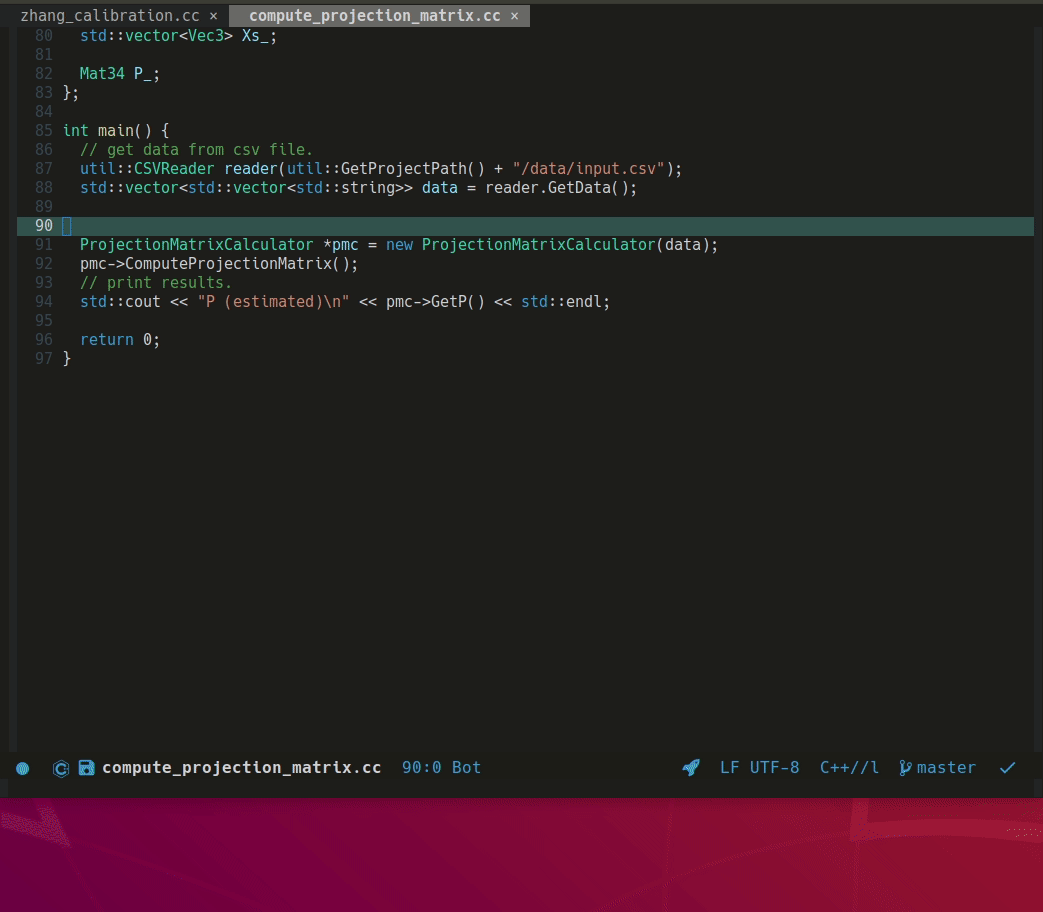Screen dimensions: 1043x912
Task: Click the highlighted empty line 90
Action: (x=525, y=226)
